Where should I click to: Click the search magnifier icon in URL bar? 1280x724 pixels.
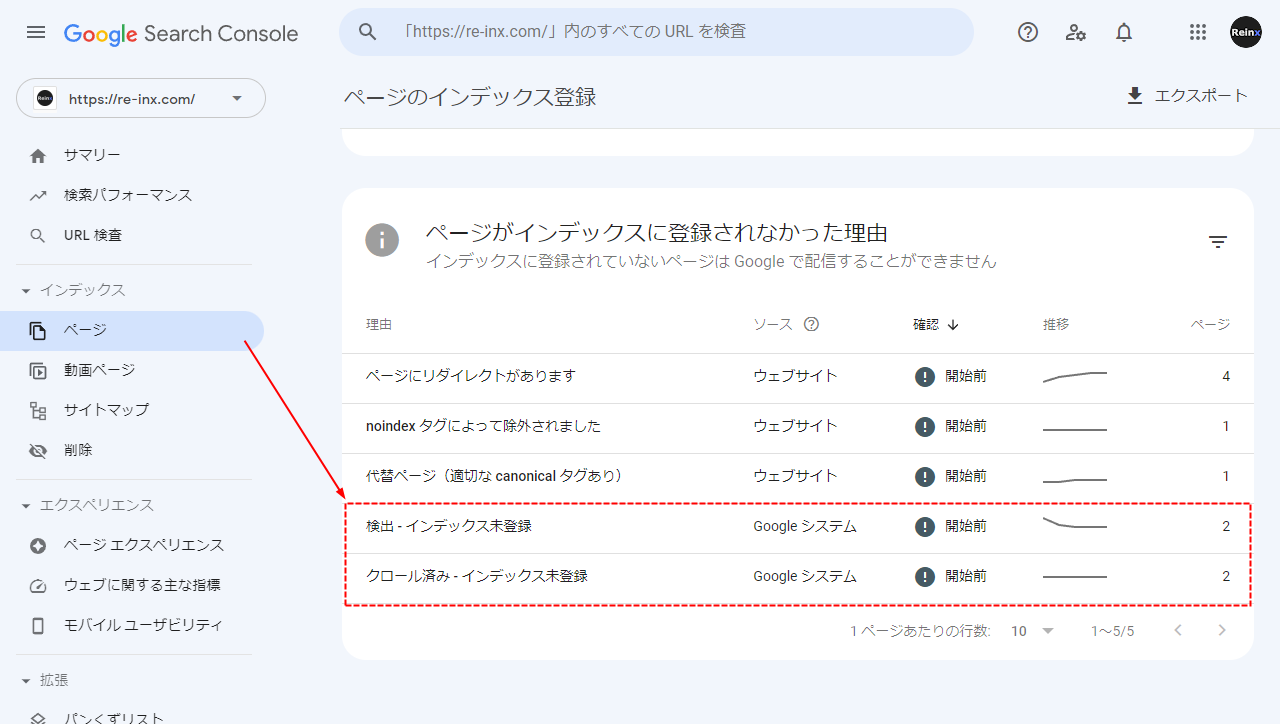pos(368,32)
